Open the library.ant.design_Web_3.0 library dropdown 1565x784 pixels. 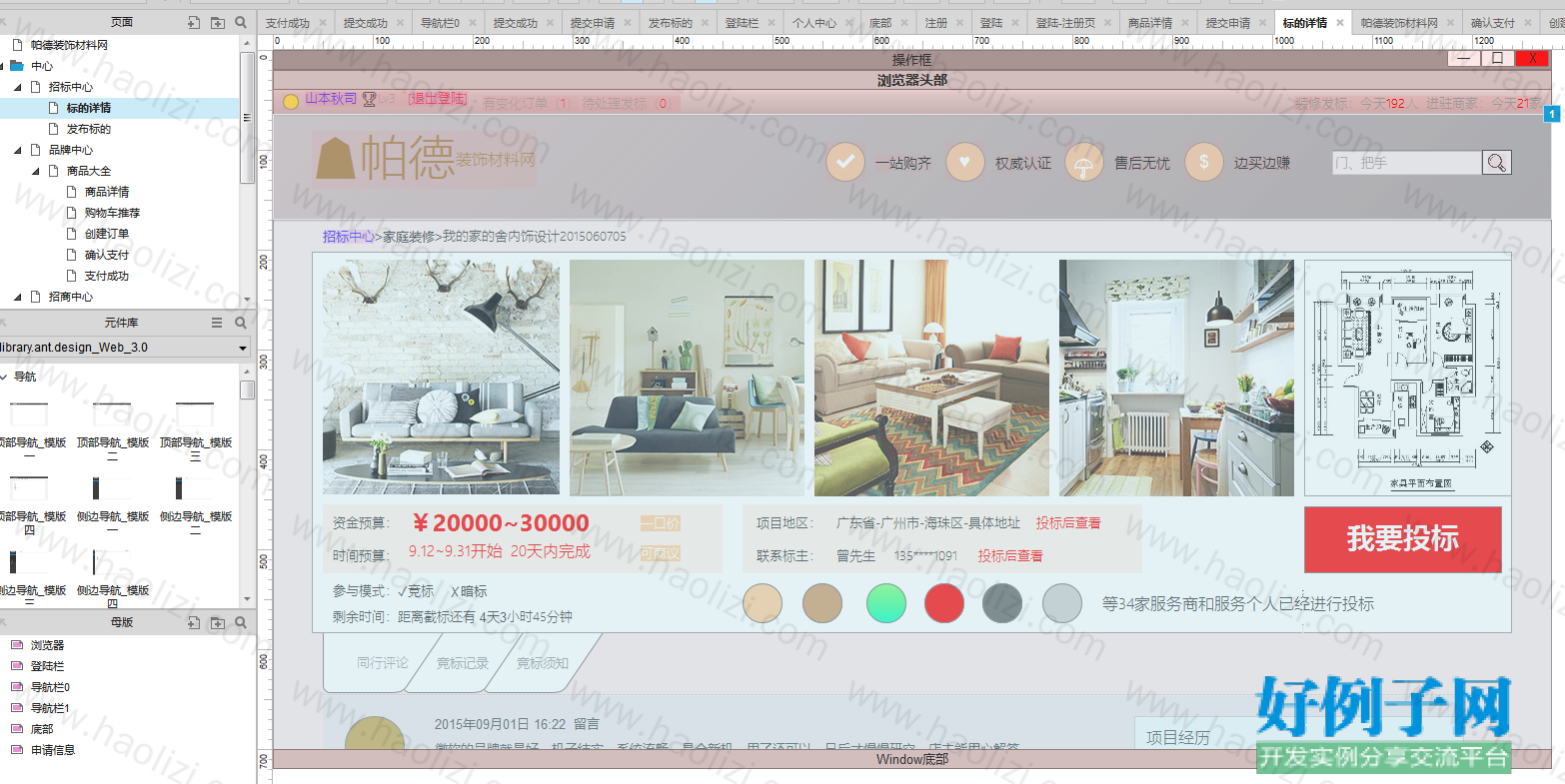point(243,348)
